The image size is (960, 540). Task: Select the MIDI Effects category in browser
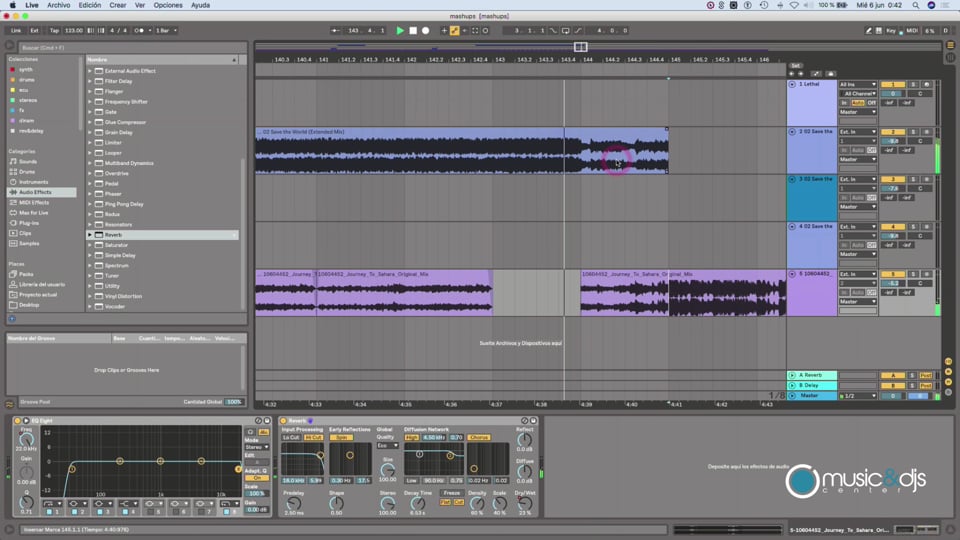34,203
